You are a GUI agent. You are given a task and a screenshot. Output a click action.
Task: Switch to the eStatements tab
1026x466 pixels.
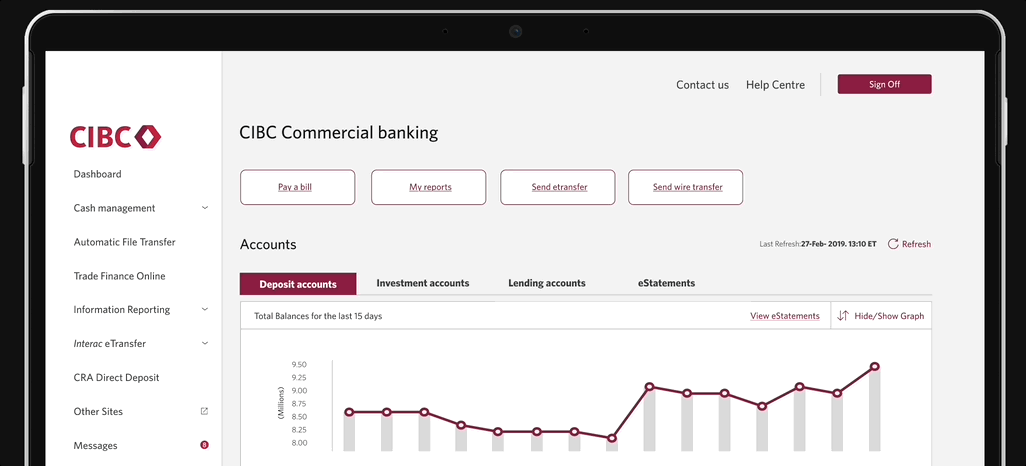coord(666,283)
